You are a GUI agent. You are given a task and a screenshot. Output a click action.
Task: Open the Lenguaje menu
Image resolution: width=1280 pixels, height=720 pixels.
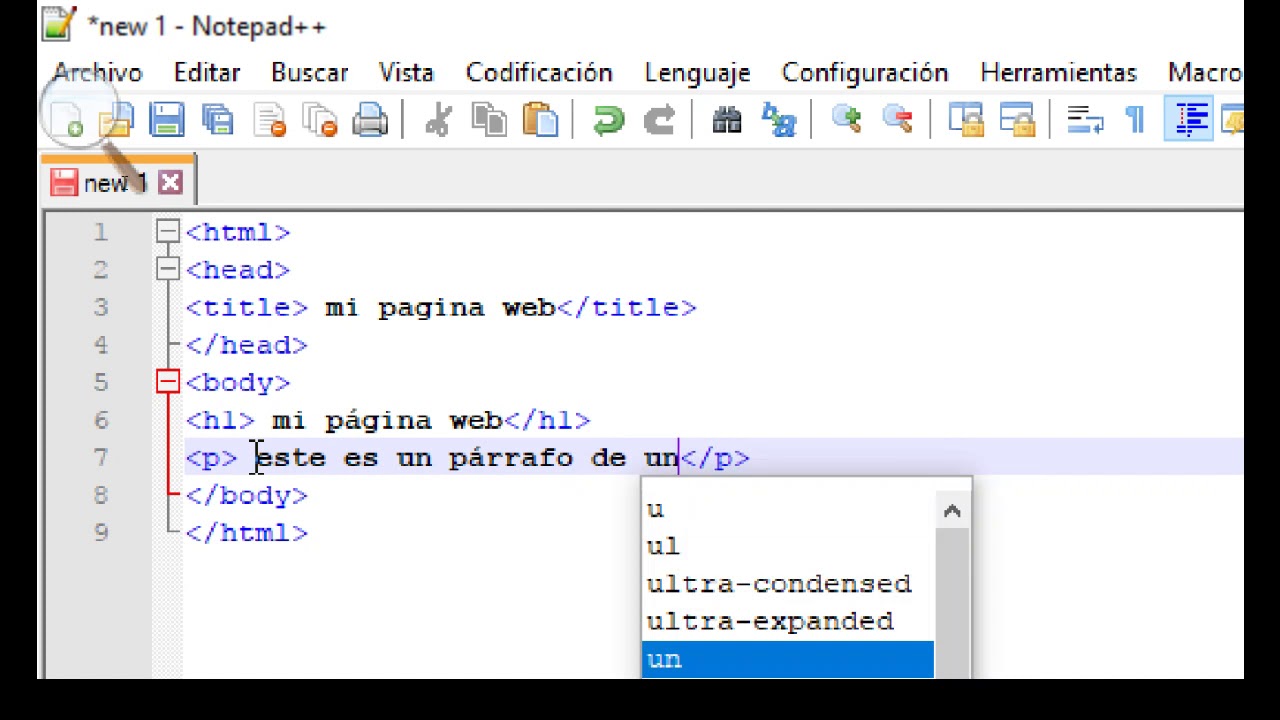coord(697,73)
